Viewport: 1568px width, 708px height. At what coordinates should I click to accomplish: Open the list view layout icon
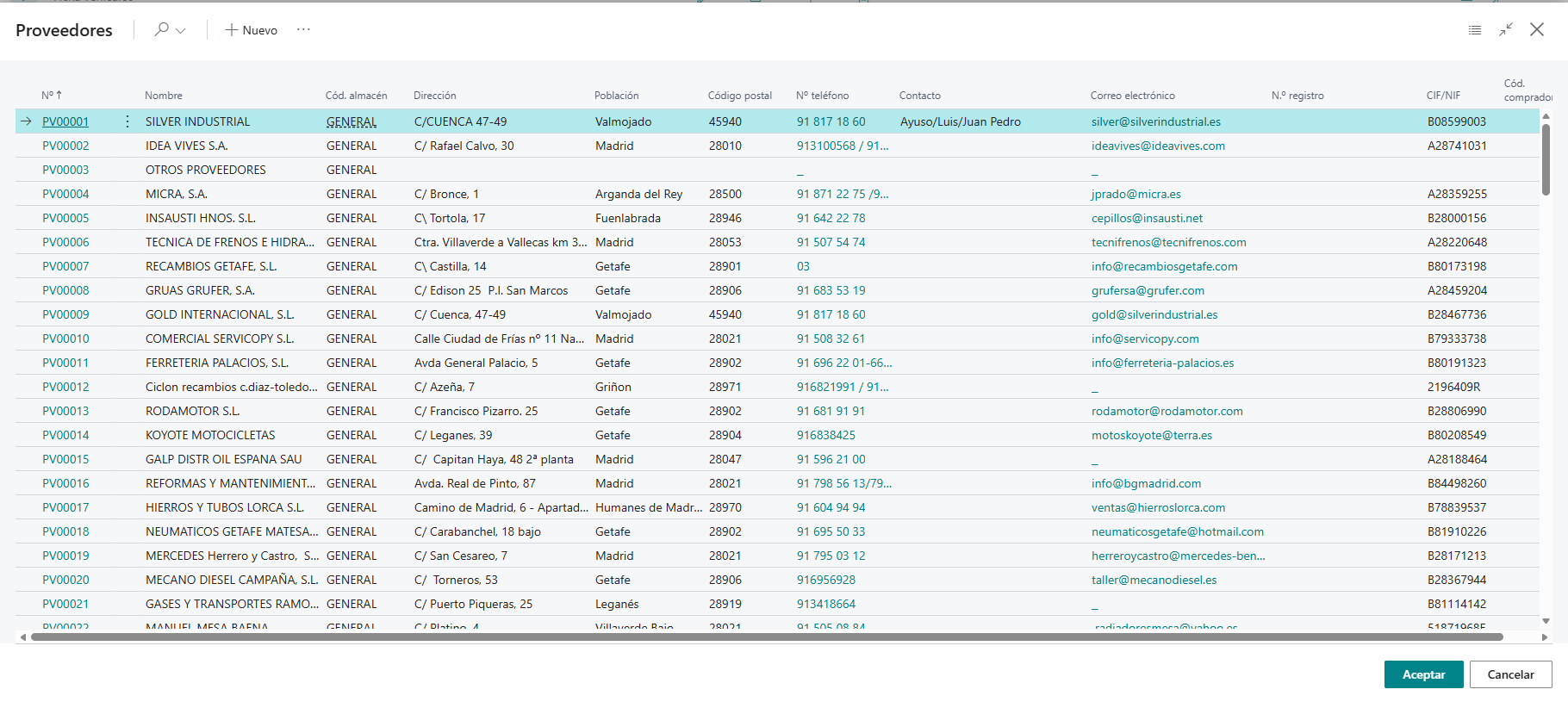click(1475, 30)
